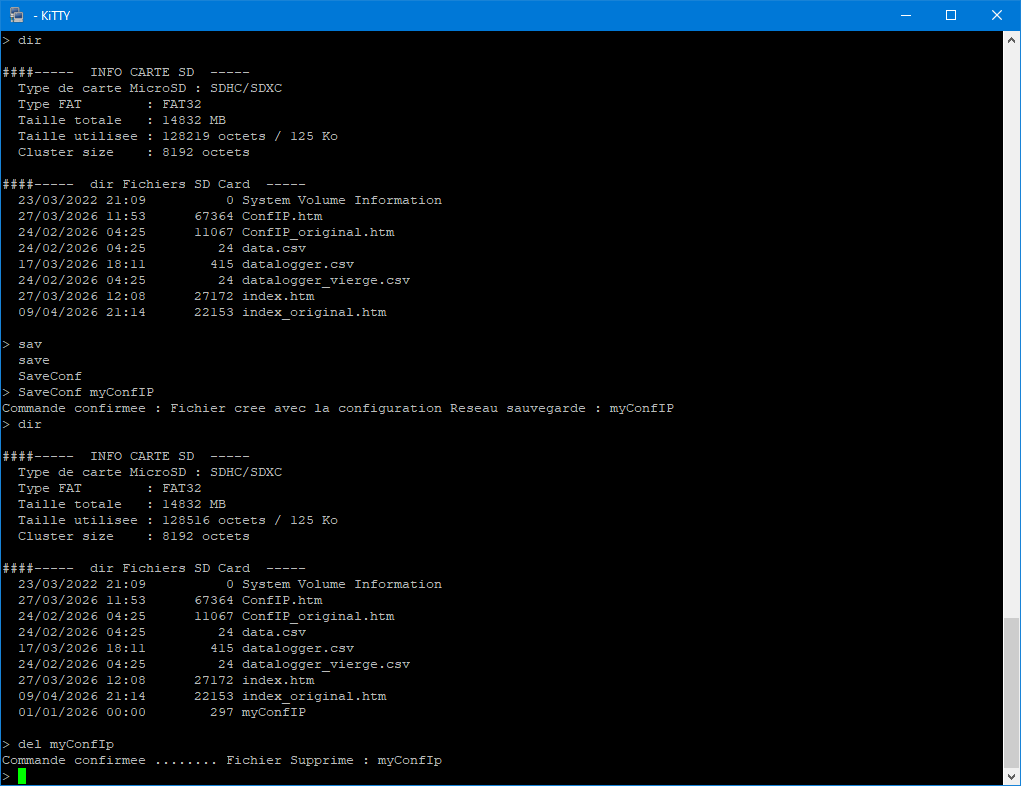The width and height of the screenshot is (1021, 786).
Task: Click the '01/01/2026 00:00' date entry
Action: tap(82, 712)
